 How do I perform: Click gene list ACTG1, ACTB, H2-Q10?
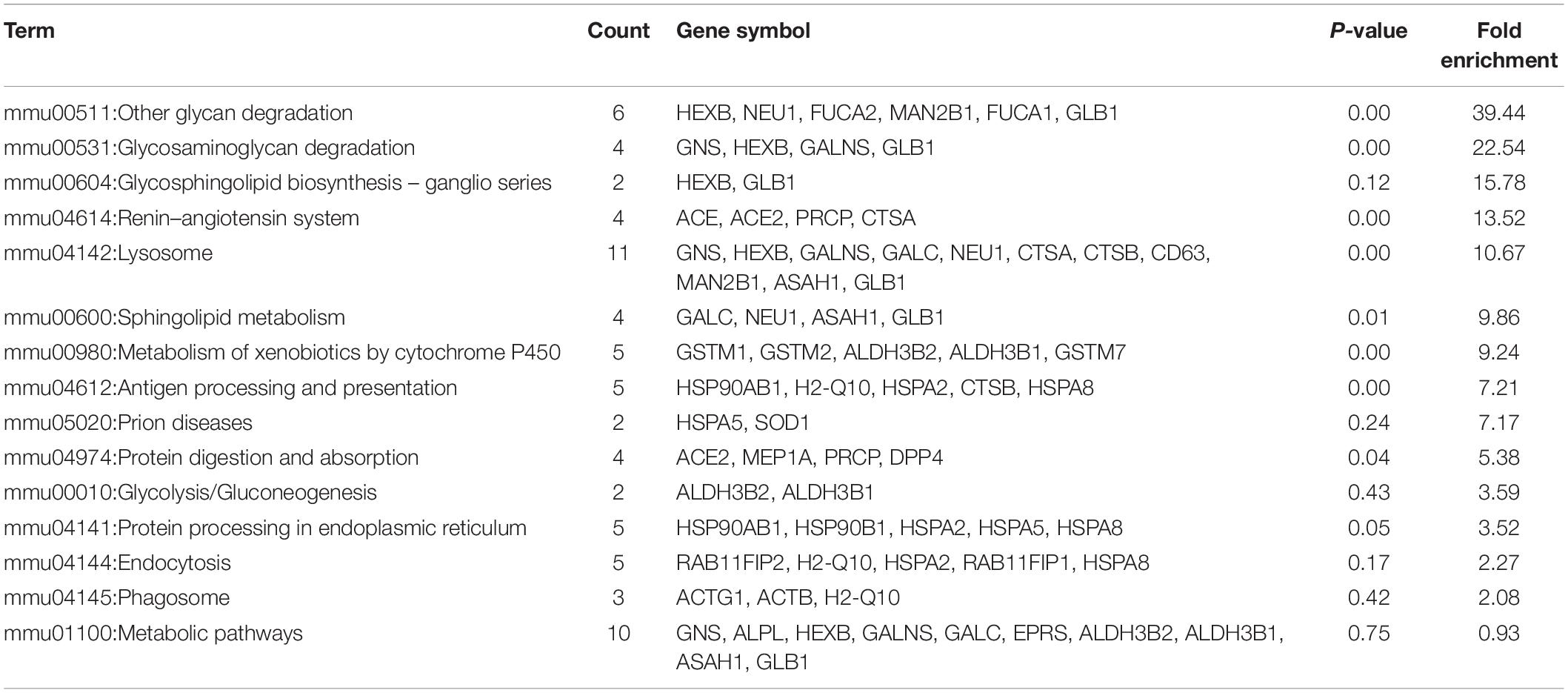pos(788,597)
